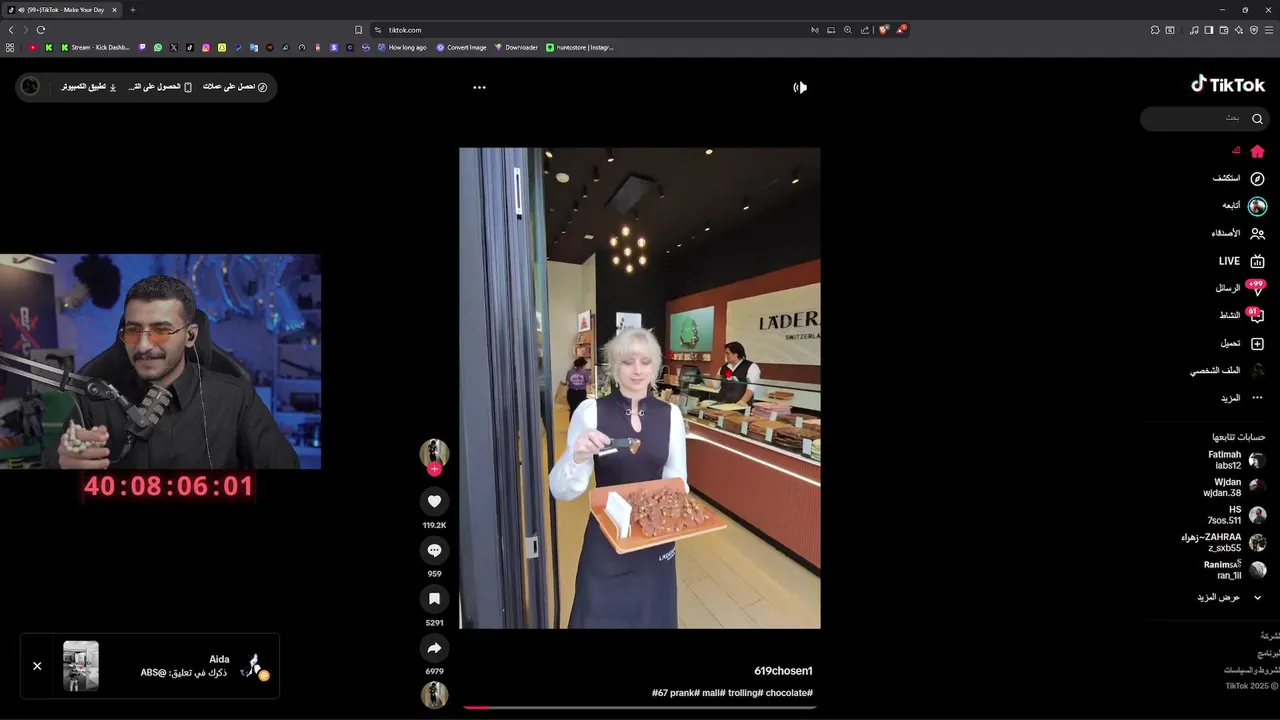Viewport: 1280px width, 720px height.
Task: Open the Convert Image bookmark
Action: coord(461,47)
